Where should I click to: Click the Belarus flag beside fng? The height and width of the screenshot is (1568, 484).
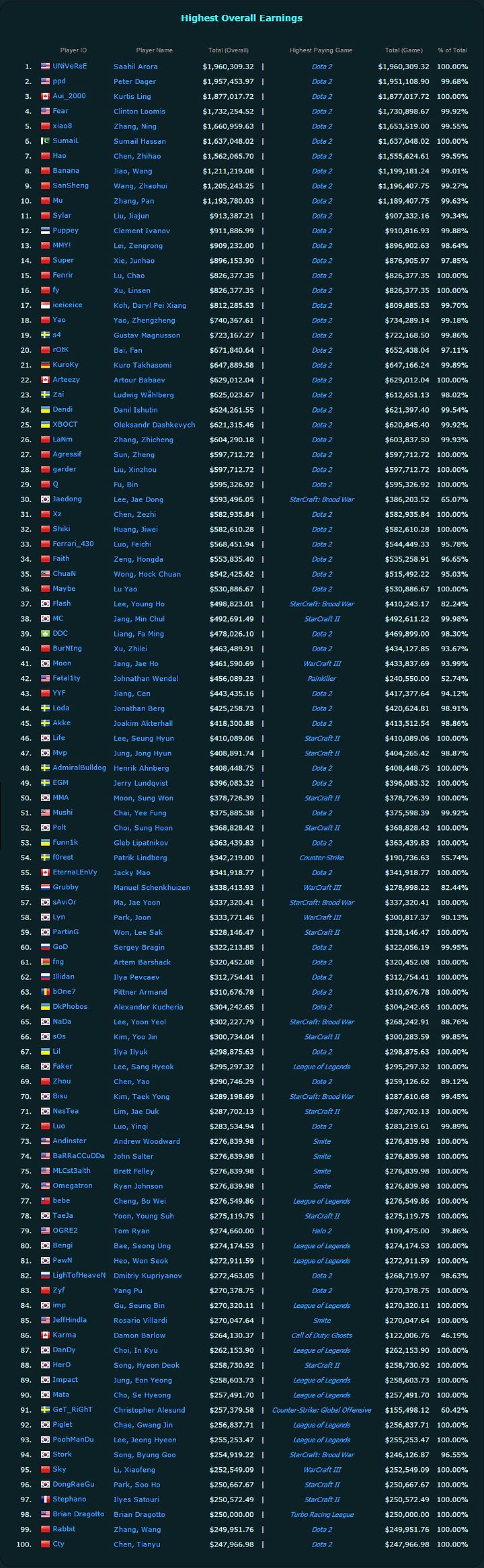[x=46, y=962]
